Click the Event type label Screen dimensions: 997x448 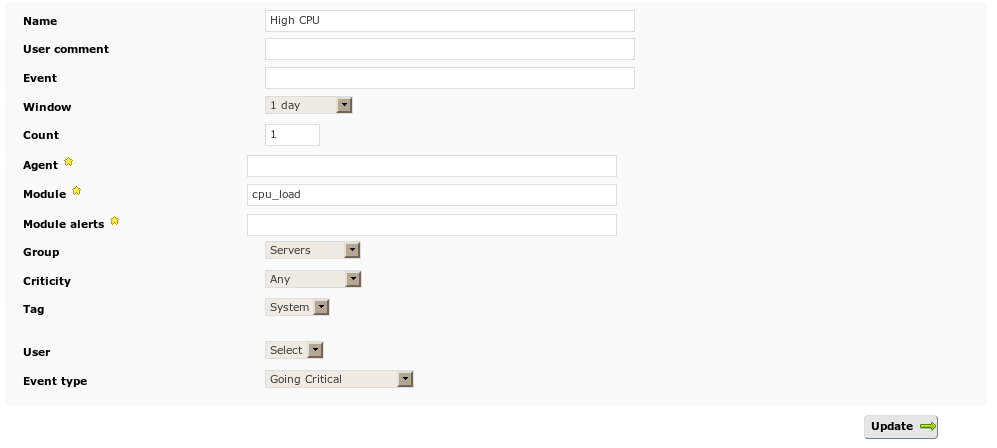coord(55,381)
